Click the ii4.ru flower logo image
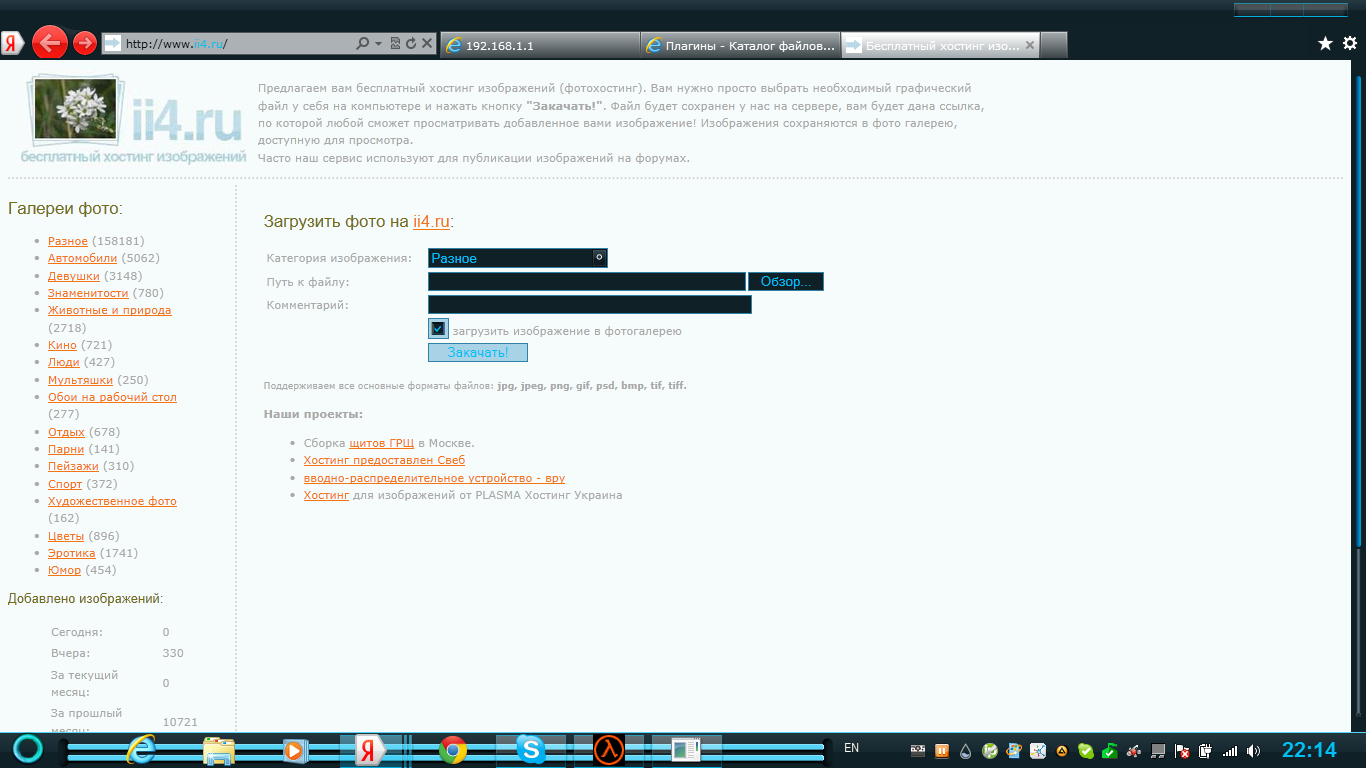The height and width of the screenshot is (768, 1366). click(x=132, y=118)
